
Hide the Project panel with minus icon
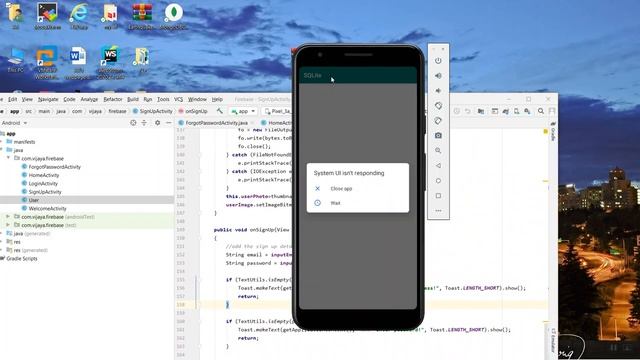pos(169,123)
